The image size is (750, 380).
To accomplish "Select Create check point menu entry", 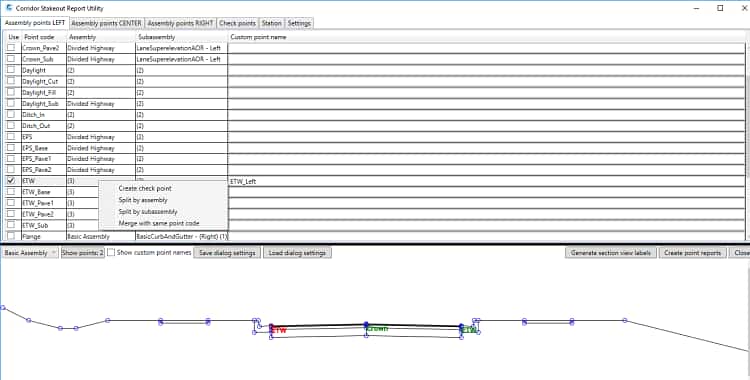I will 145,189.
